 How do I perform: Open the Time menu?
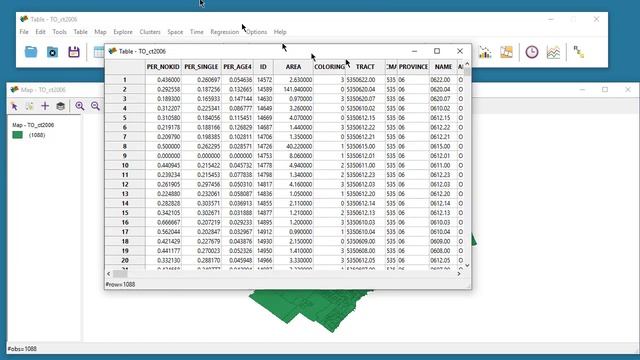[x=197, y=32]
